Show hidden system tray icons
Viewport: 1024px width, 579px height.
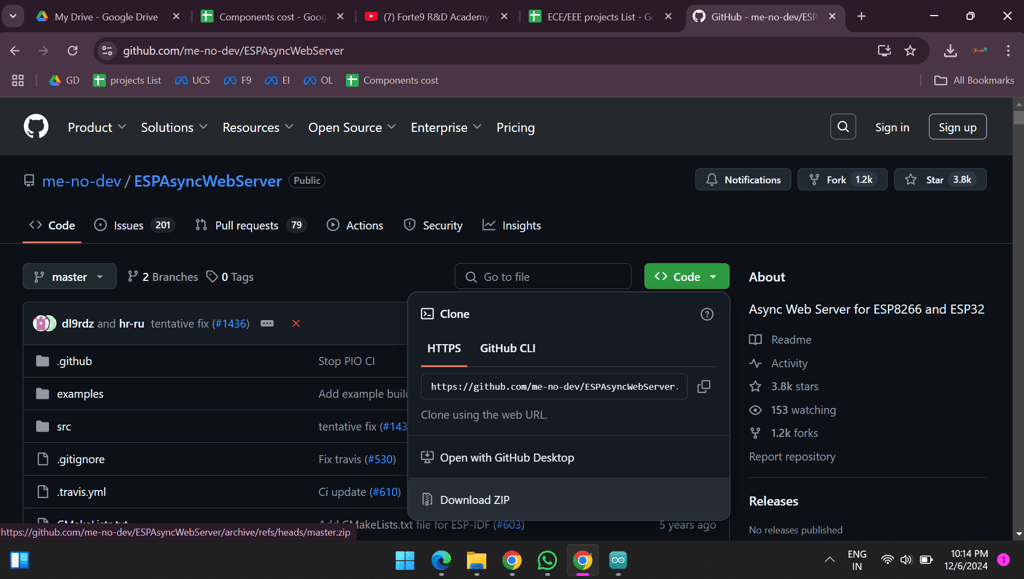(x=829, y=559)
